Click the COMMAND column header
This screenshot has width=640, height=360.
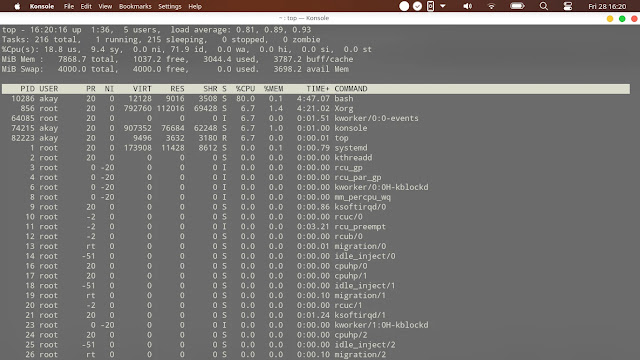click(351, 89)
